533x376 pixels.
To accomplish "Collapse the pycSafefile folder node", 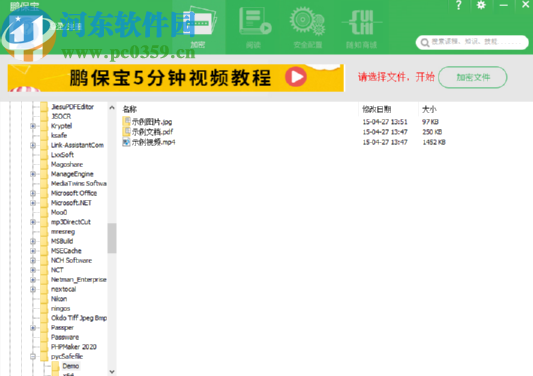I will (33, 357).
